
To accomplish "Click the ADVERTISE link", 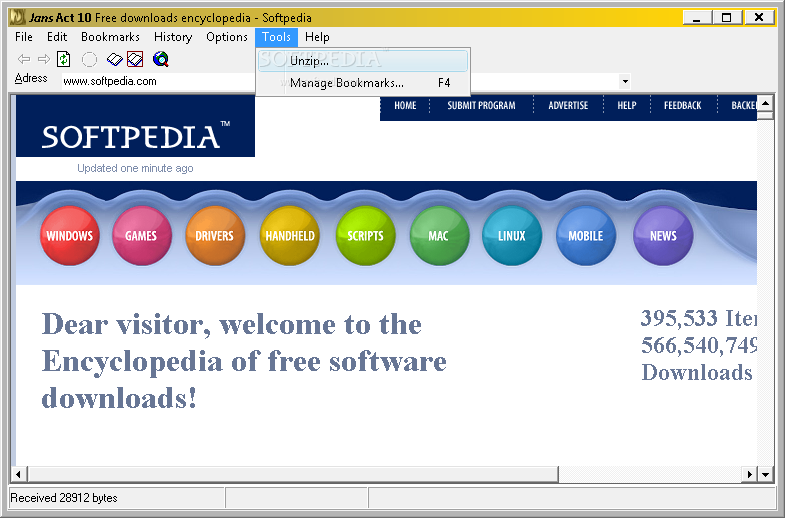I will coord(568,106).
